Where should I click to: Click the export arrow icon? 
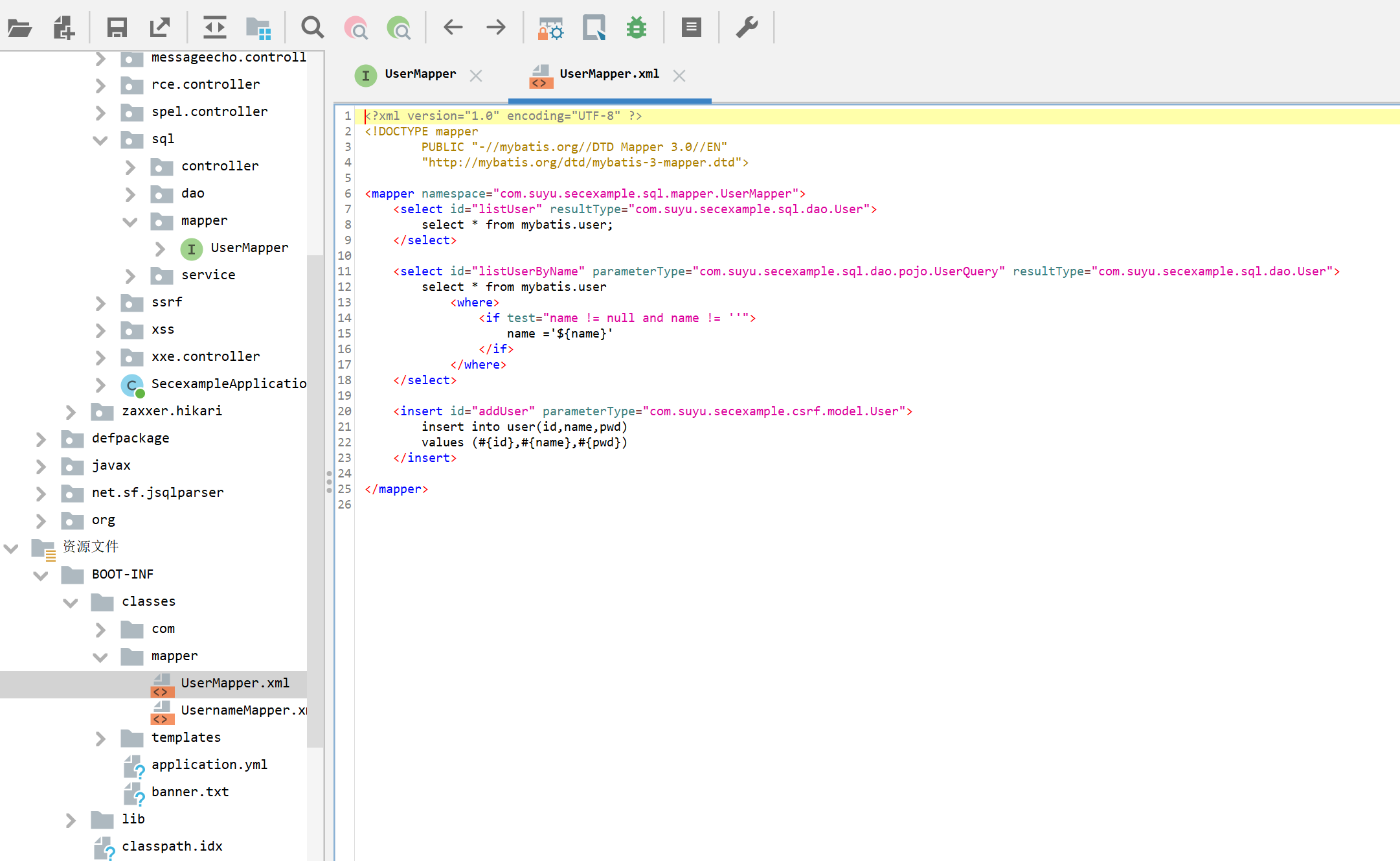coord(159,28)
